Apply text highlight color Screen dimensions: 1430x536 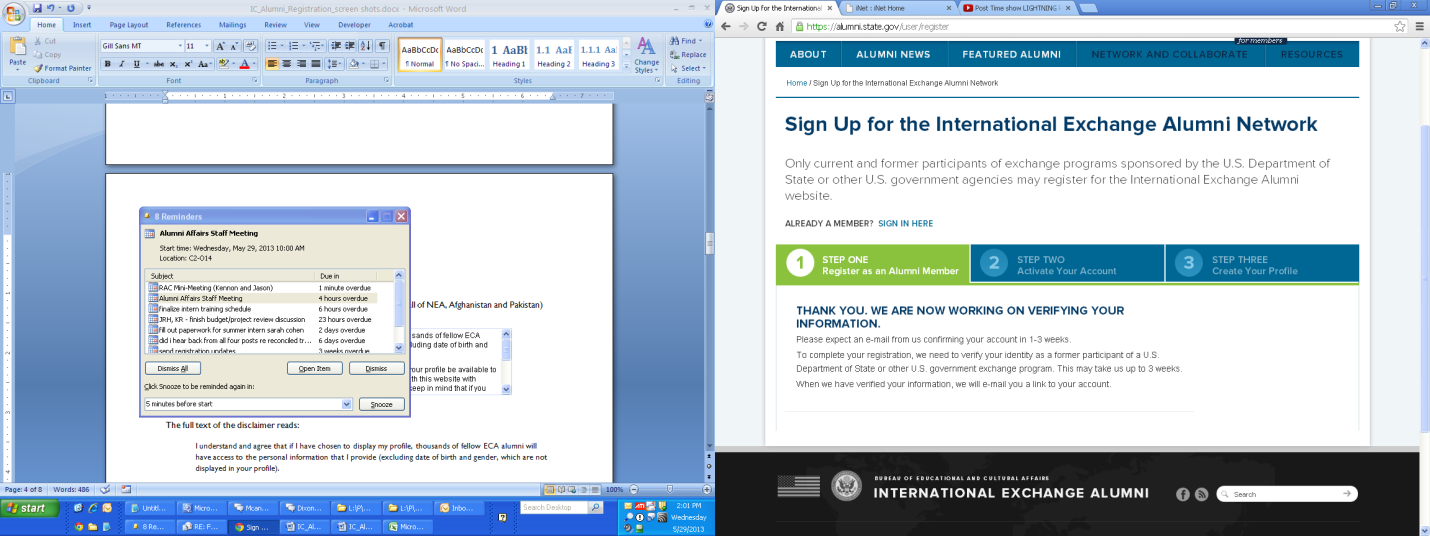[x=222, y=64]
